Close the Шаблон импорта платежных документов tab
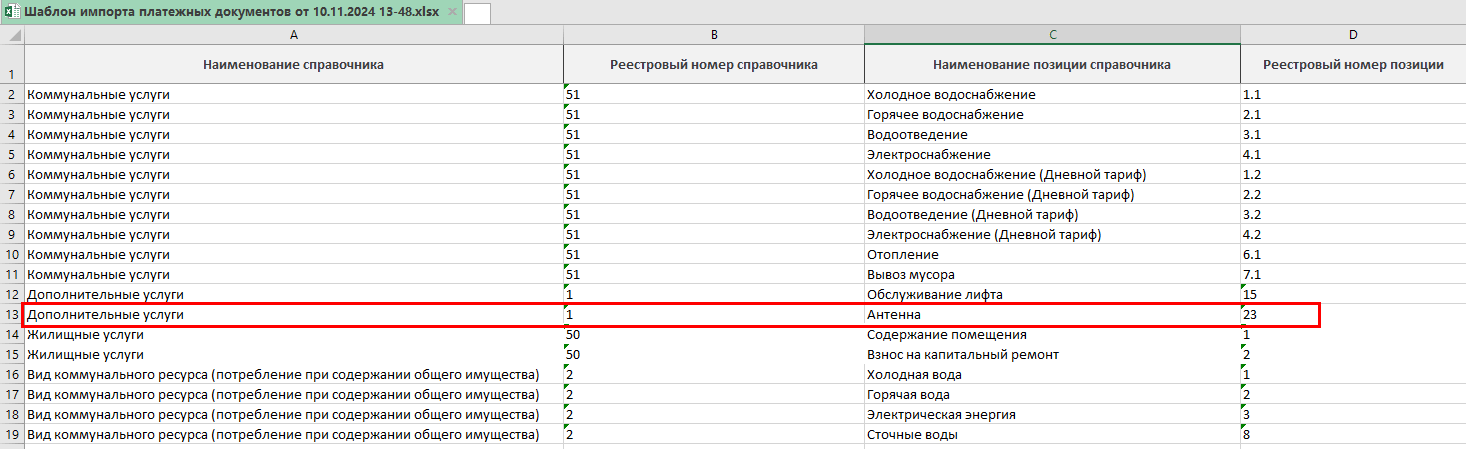 click(x=452, y=12)
